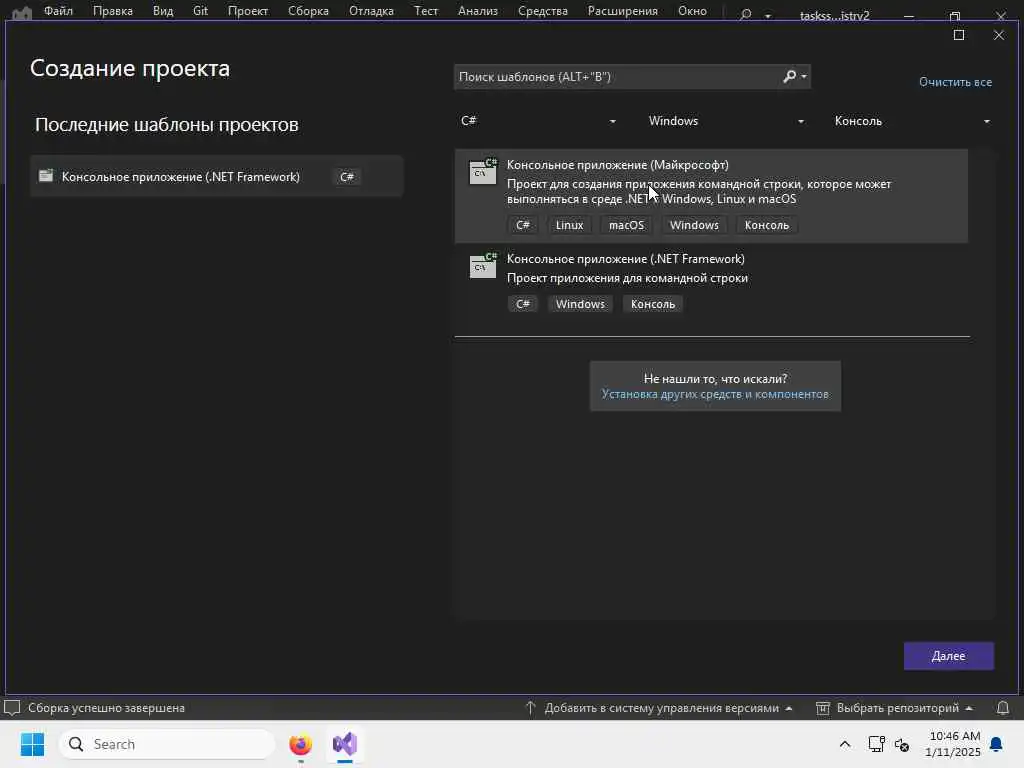
Task: Click the network status tray icon
Action: (876, 744)
